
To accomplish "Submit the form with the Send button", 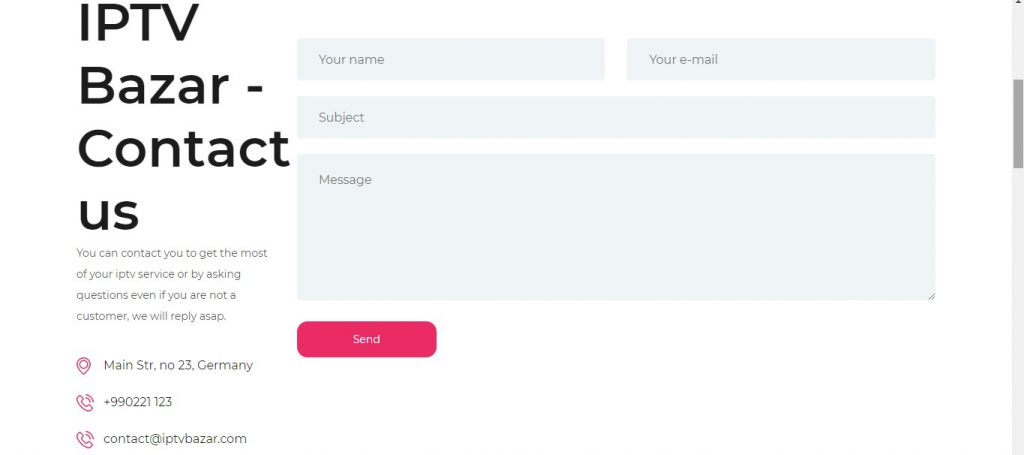I will point(366,339).
